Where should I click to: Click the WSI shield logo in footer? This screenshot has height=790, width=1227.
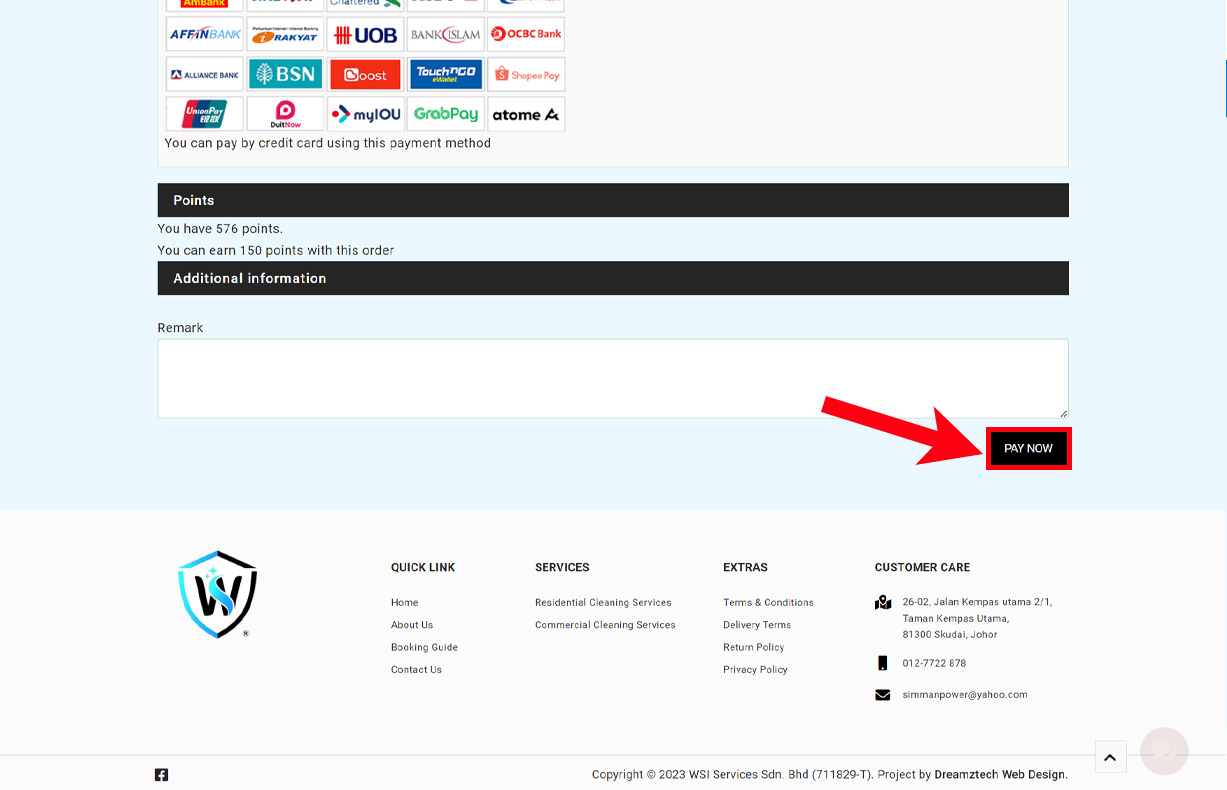218,594
